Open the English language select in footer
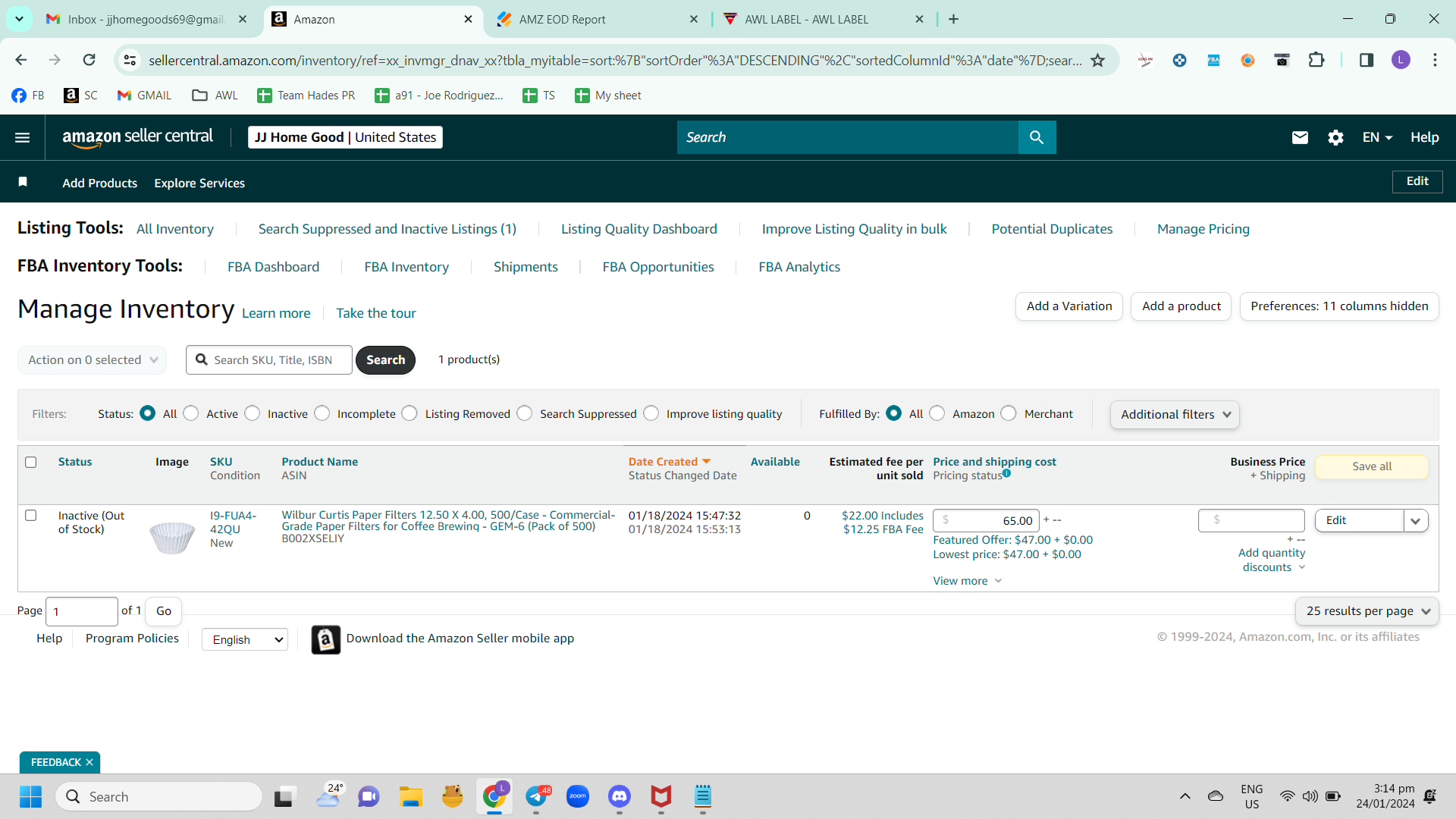This screenshot has height=819, width=1456. click(x=245, y=639)
